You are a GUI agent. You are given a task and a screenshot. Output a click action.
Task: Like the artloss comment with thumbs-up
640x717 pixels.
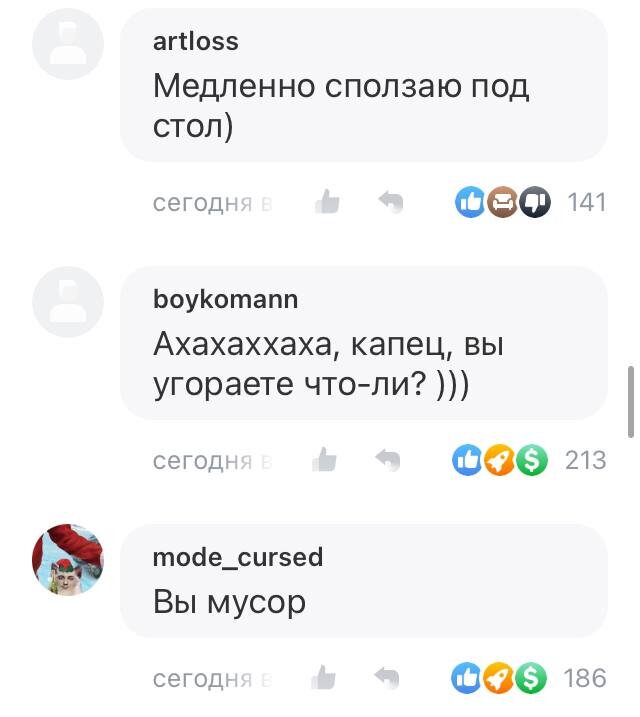coord(327,202)
